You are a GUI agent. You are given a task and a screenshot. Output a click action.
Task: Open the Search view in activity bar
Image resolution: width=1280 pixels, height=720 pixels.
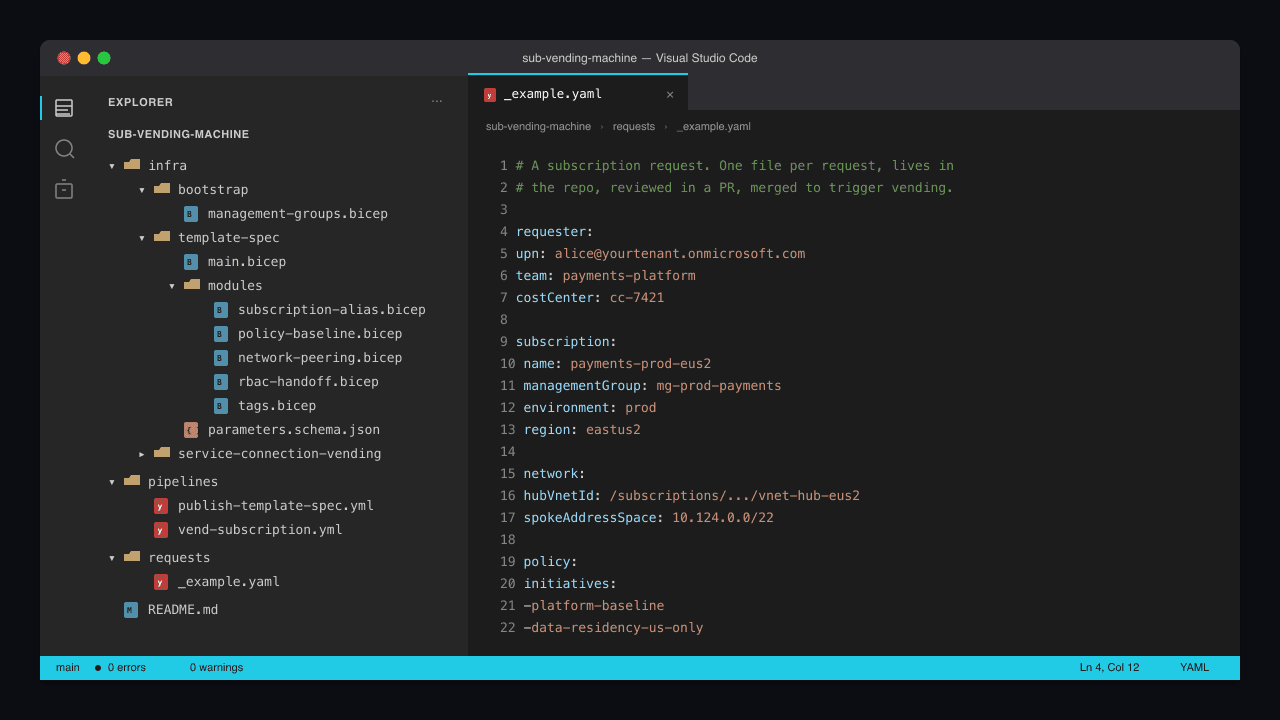(64, 149)
